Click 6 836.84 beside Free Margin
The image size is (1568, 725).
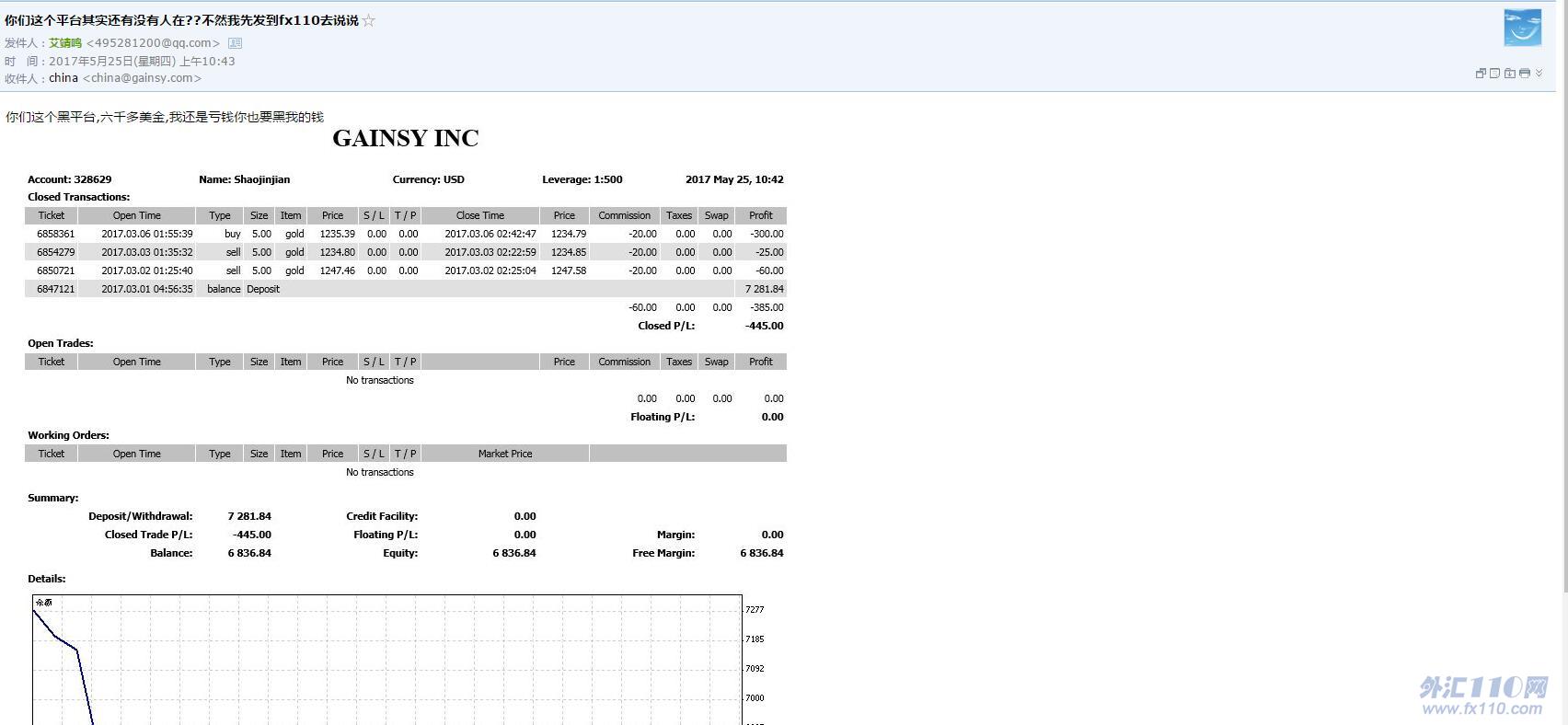tap(762, 553)
